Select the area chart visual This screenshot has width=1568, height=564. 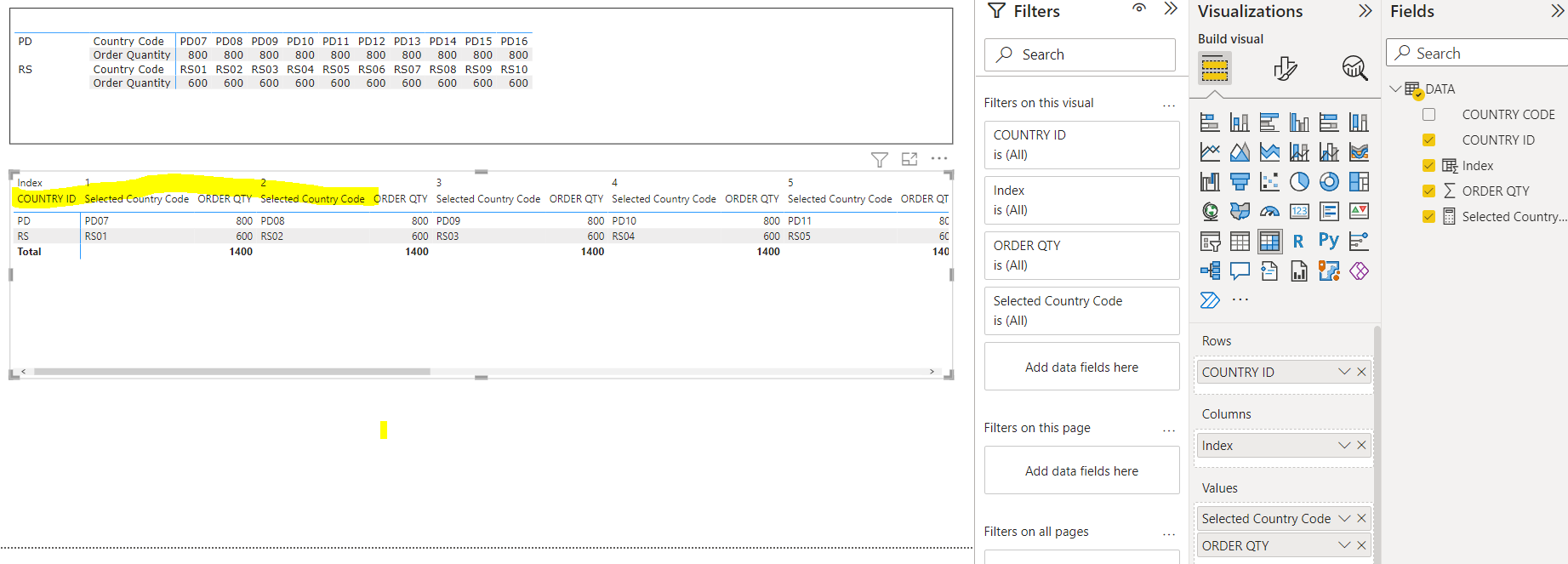tap(1240, 152)
